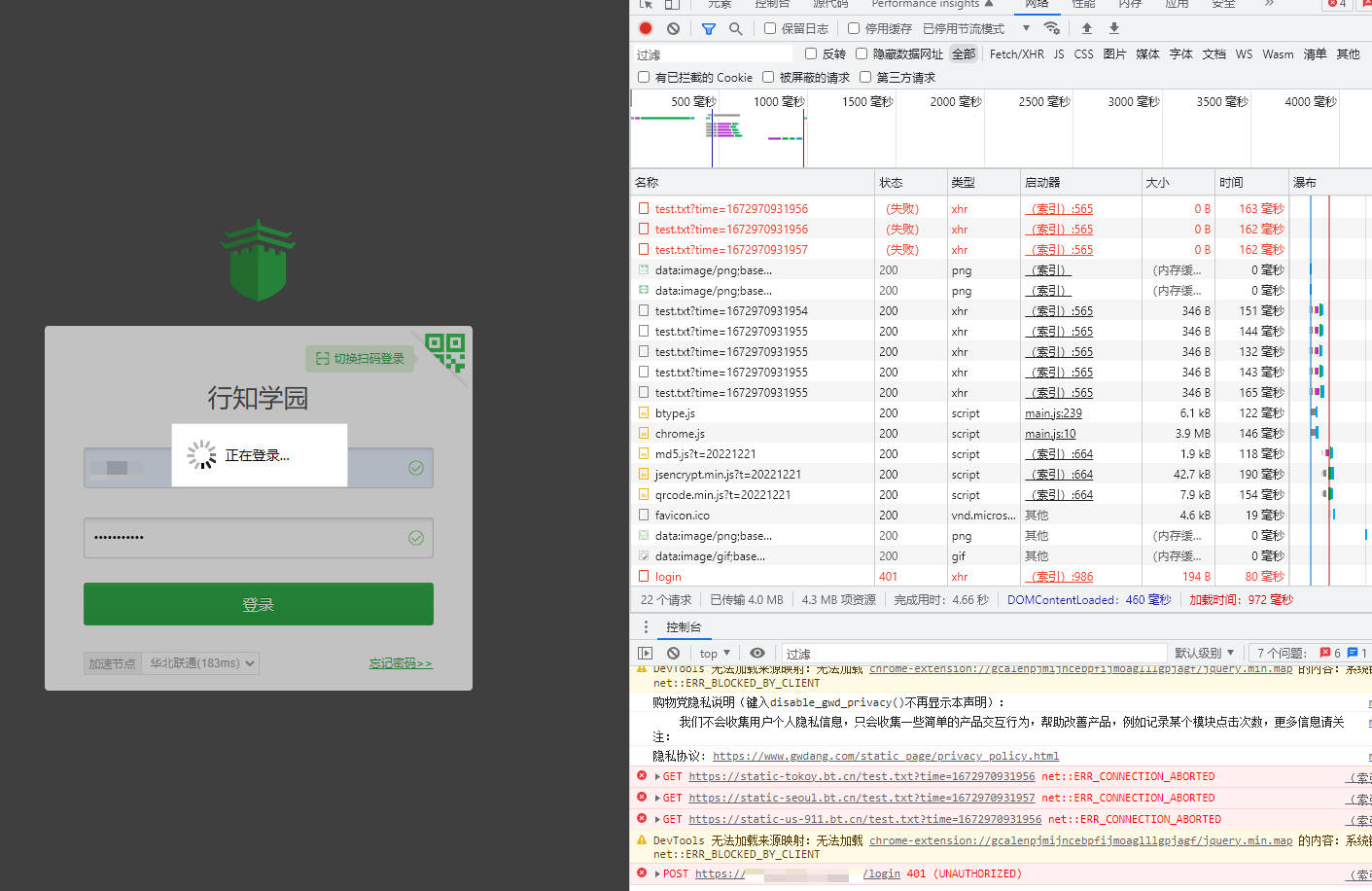Export HAR with the download arrow
The height and width of the screenshot is (891, 1372).
pos(1114,28)
